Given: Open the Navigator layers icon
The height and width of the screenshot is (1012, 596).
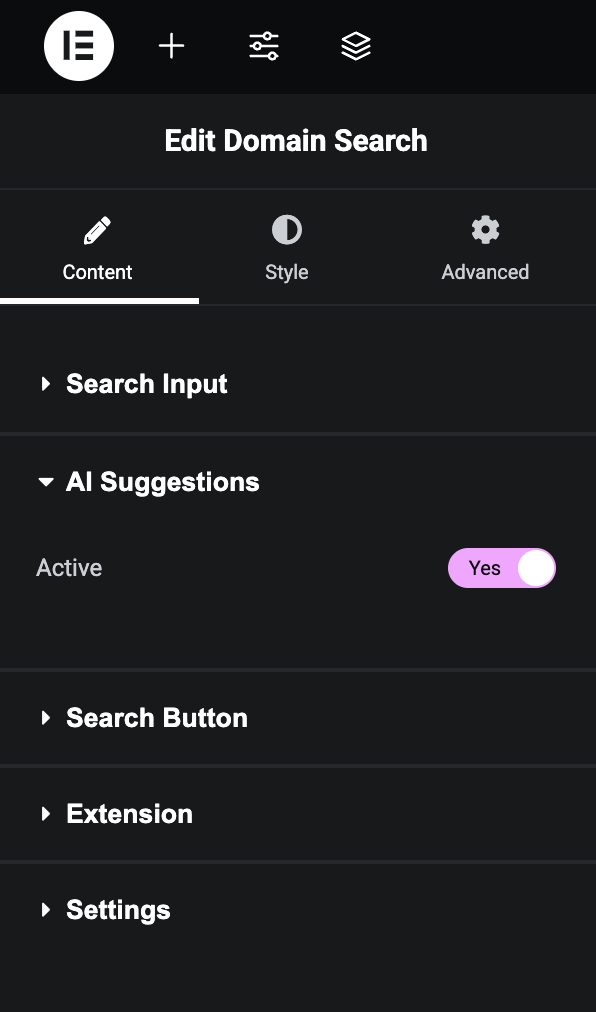Looking at the screenshot, I should (x=355, y=46).
